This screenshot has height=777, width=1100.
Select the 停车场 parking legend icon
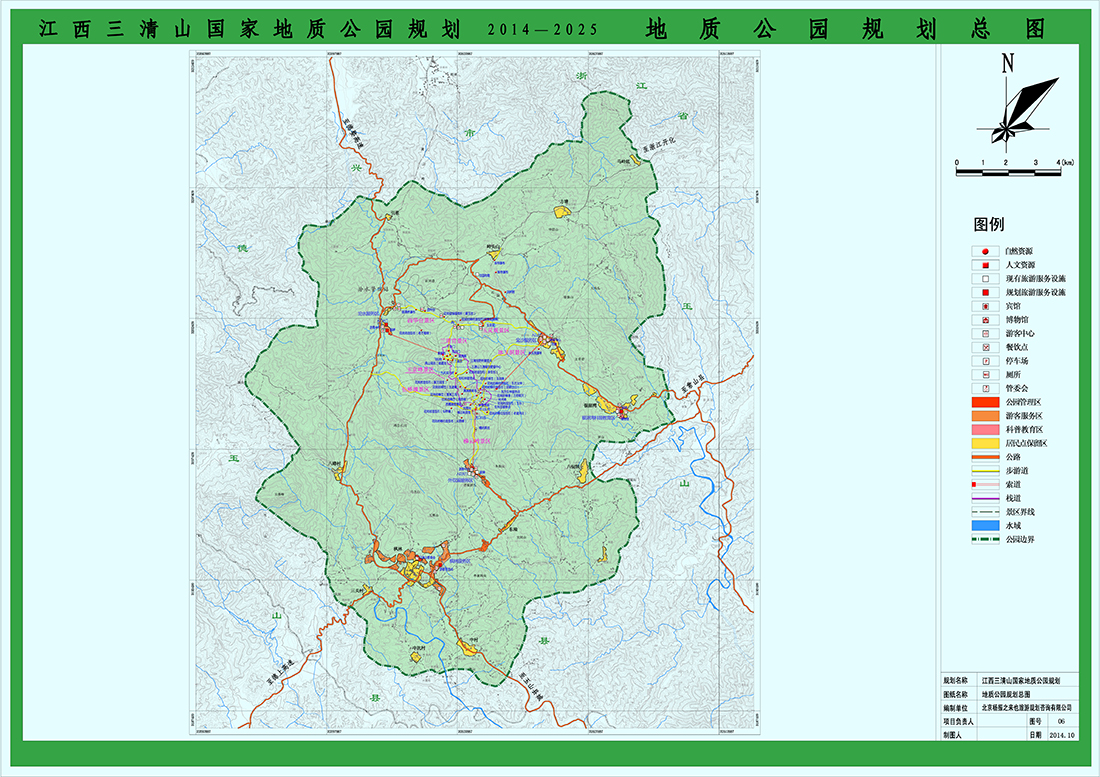tap(985, 361)
